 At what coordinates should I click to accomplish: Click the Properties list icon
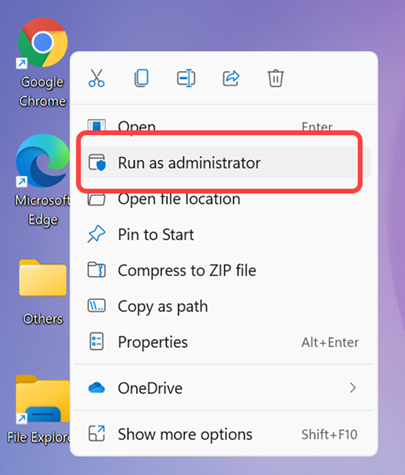97,342
